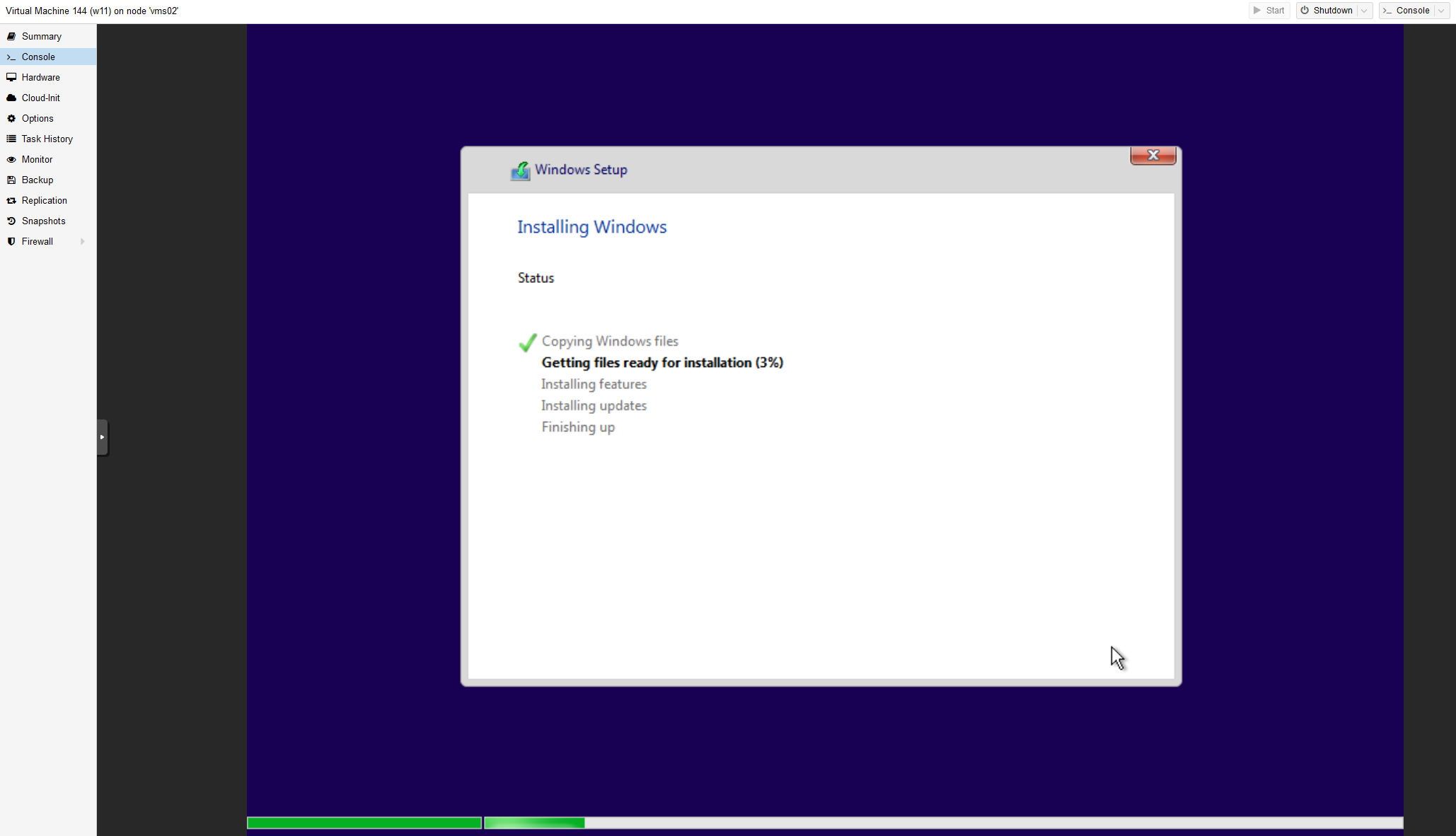Click the Windows Setup title bar icon
The height and width of the screenshot is (836, 1456).
[x=521, y=170]
